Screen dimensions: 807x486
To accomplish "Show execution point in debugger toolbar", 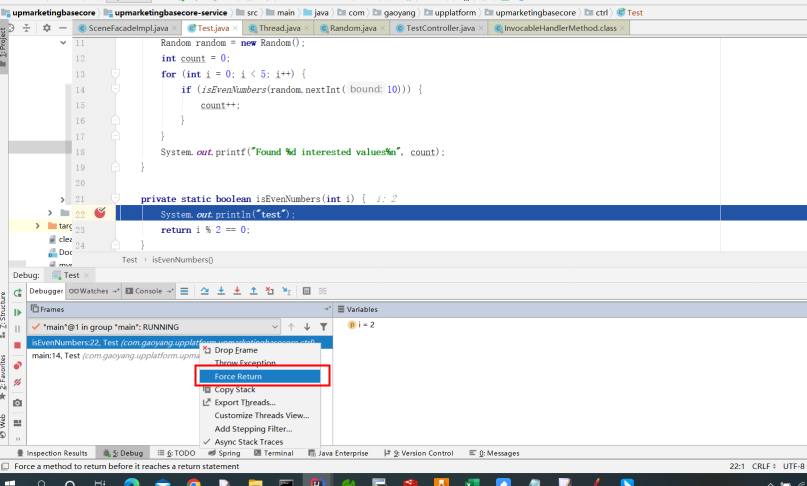I will click(184, 291).
